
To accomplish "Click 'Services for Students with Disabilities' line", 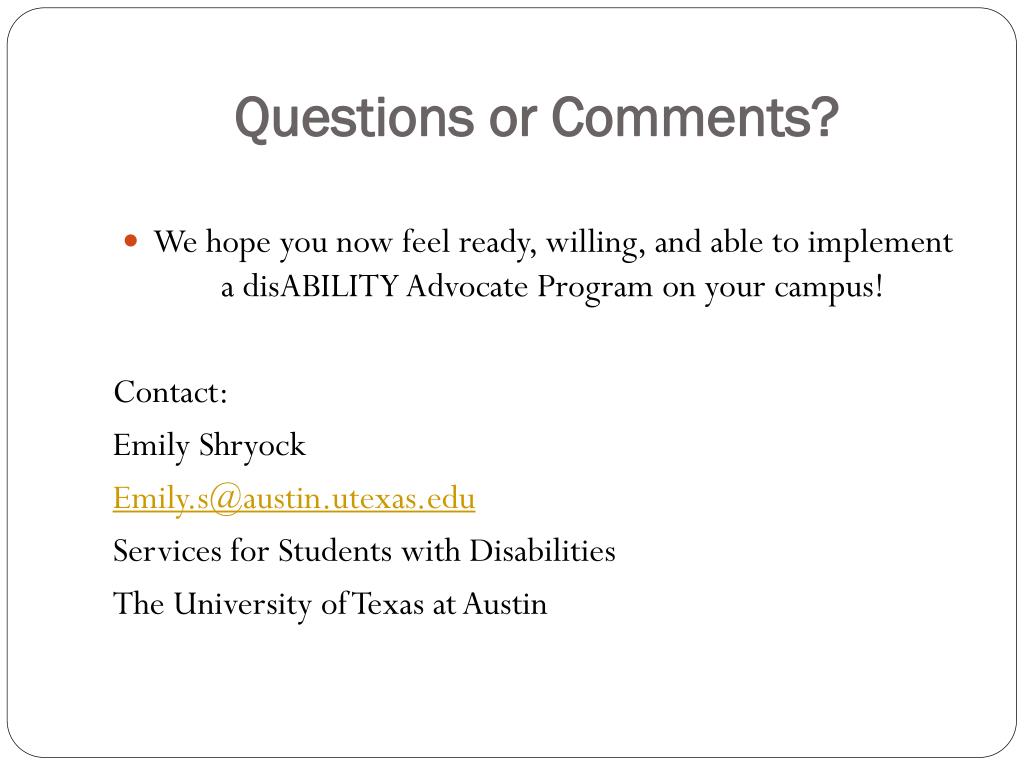I will [x=364, y=551].
